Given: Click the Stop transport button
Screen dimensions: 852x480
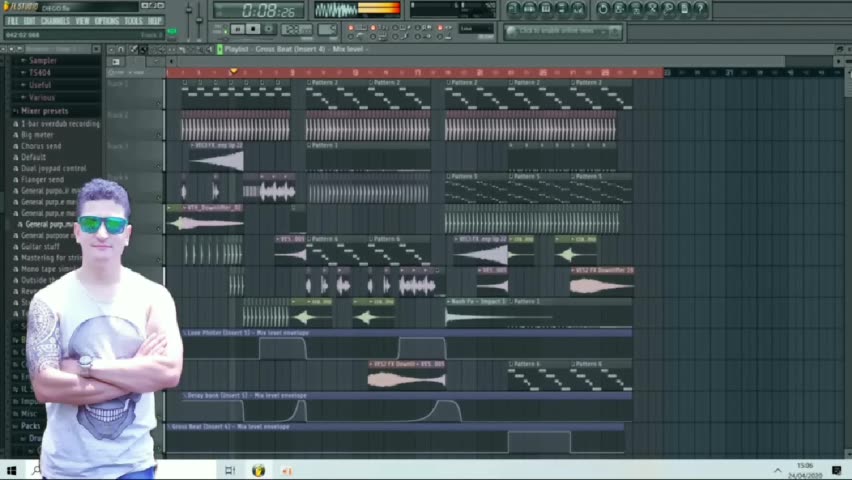Looking at the screenshot, I should pyautogui.click(x=254, y=29).
